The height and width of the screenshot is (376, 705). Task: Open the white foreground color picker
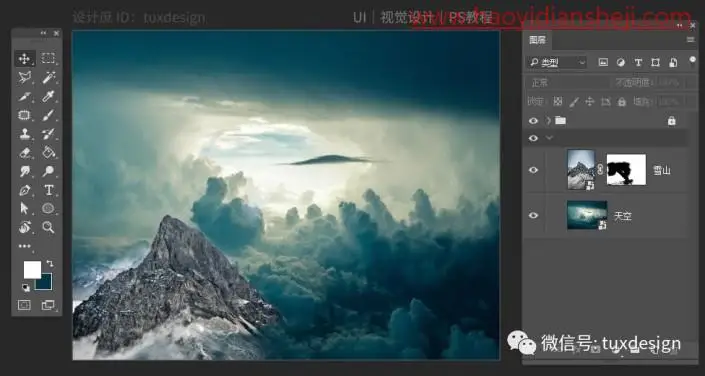[32, 270]
